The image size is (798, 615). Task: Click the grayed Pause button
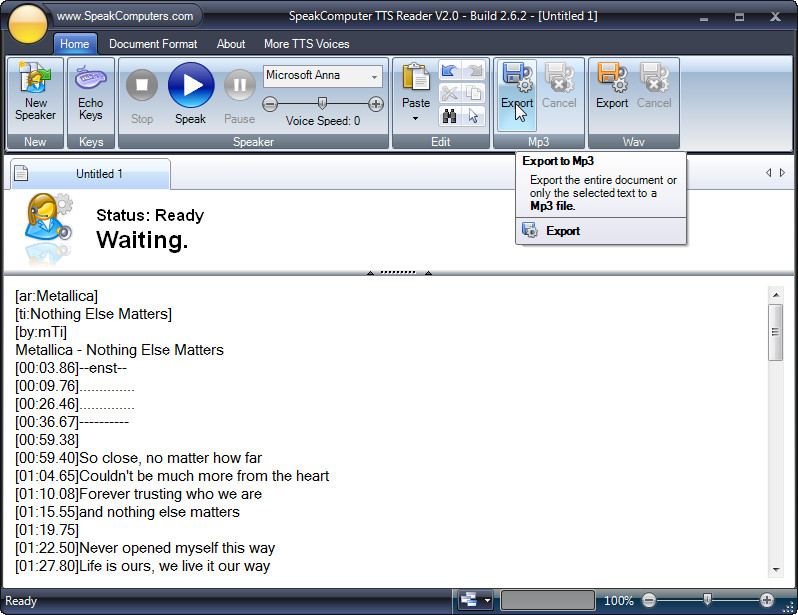tap(239, 96)
